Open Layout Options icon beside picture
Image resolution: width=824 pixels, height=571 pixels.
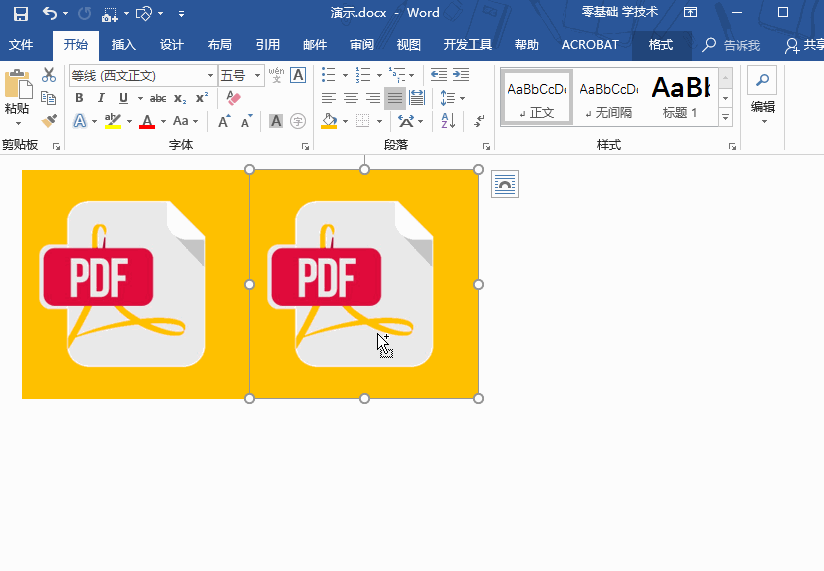click(x=505, y=184)
